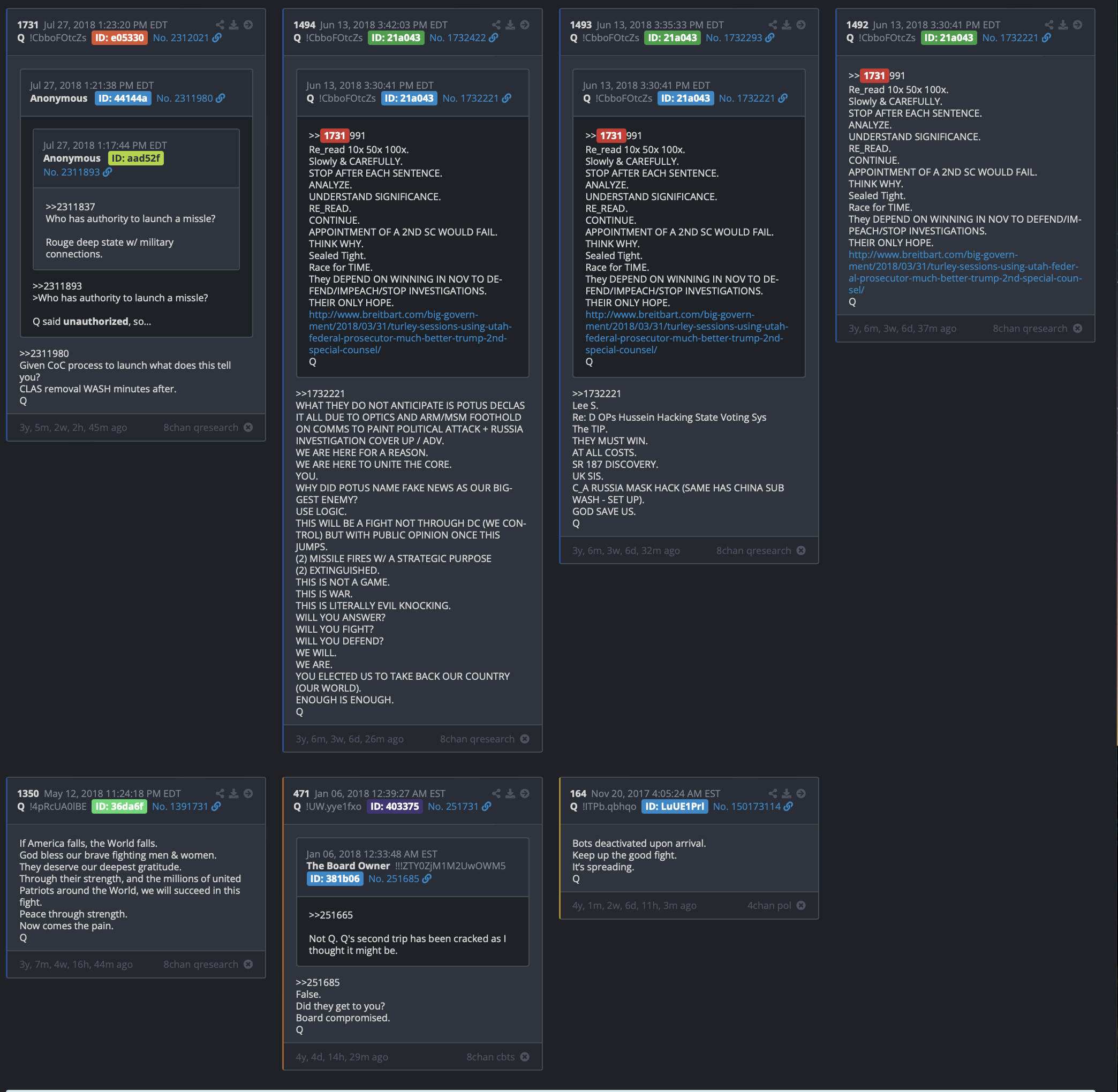
Task: Click red 1731 reference badge quoted in post 1494
Action: (x=335, y=136)
